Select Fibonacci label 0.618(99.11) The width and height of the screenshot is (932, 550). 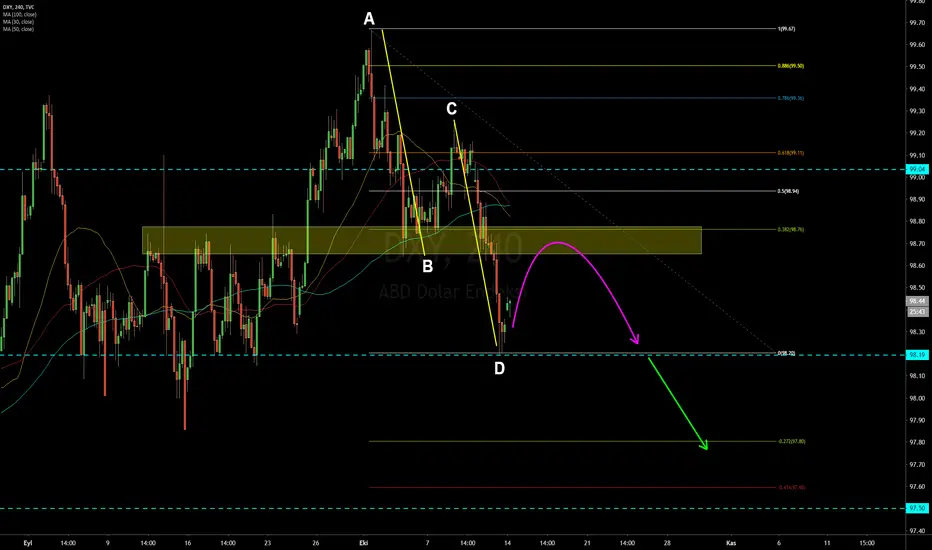click(x=791, y=153)
